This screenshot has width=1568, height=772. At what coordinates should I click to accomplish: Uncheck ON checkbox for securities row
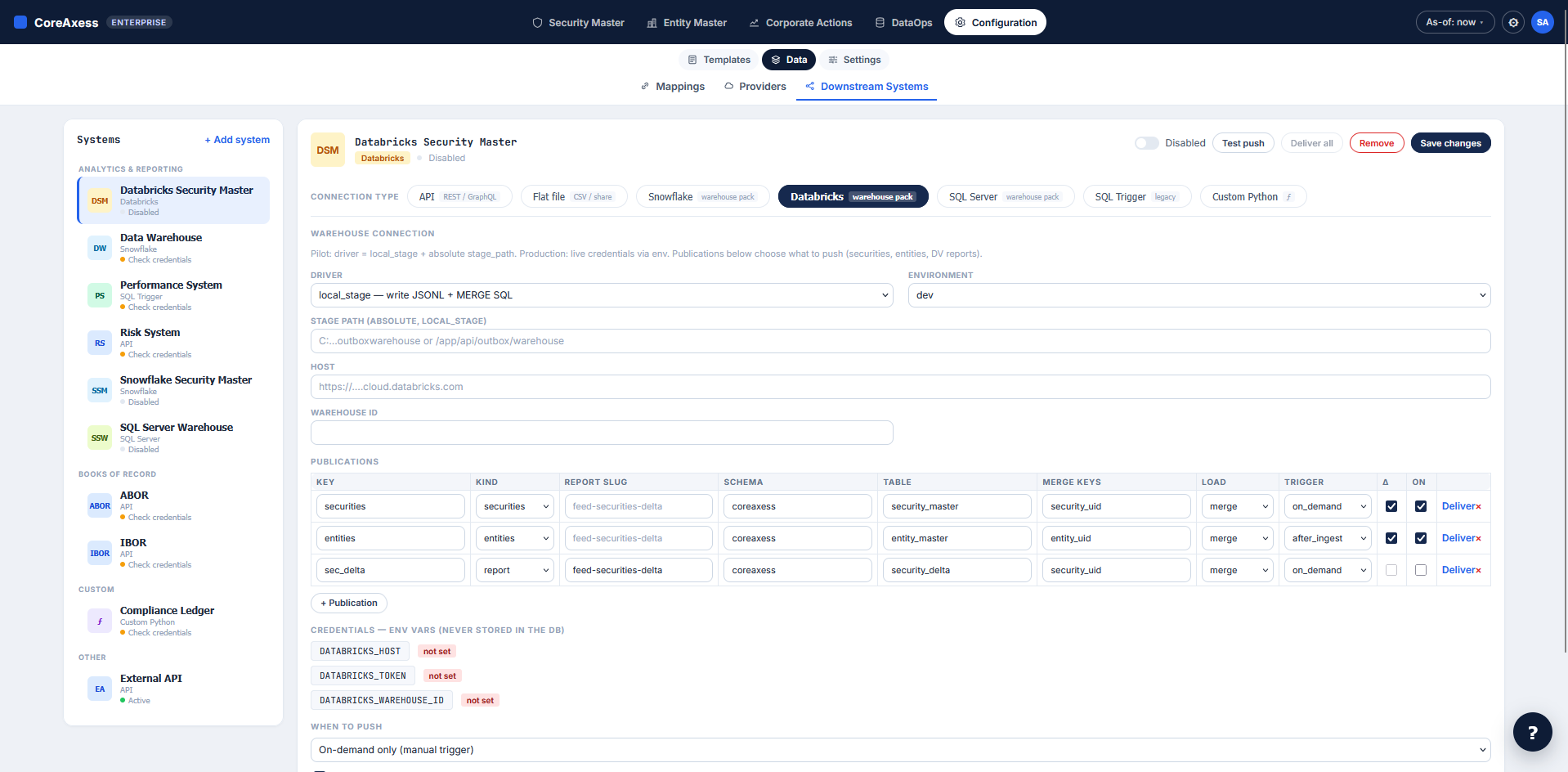coord(1421,506)
